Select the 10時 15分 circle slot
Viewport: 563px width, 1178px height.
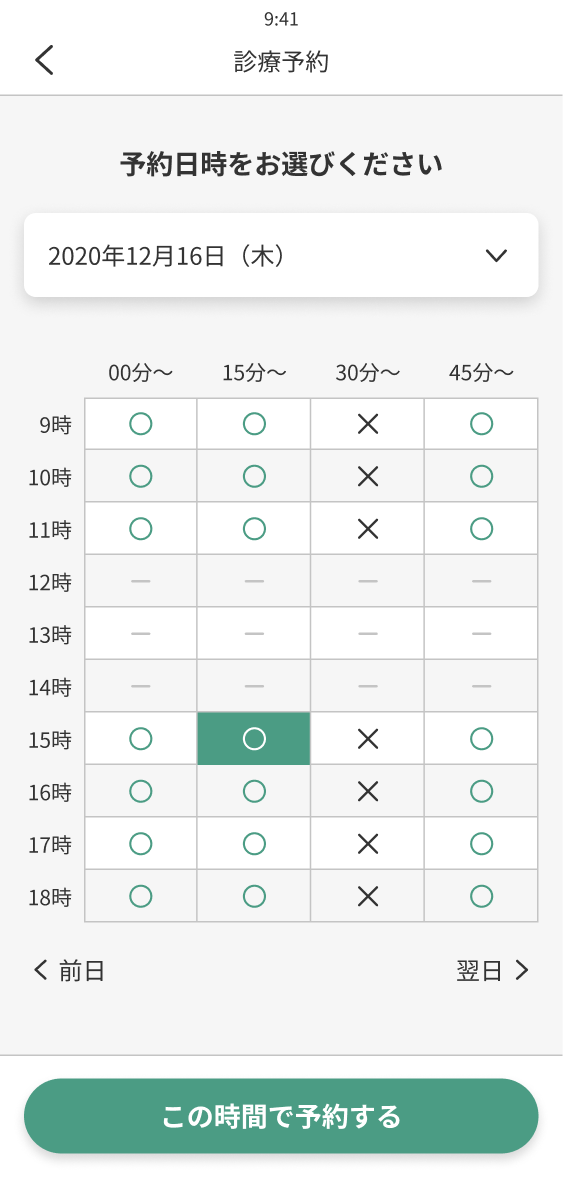click(254, 476)
